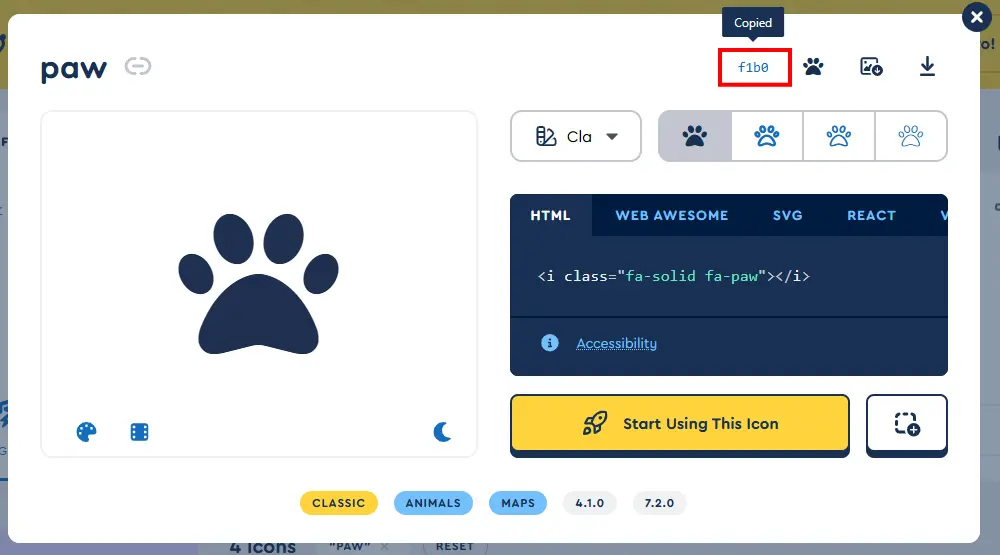
Task: Click Start Using This Icon button
Action: pos(679,424)
